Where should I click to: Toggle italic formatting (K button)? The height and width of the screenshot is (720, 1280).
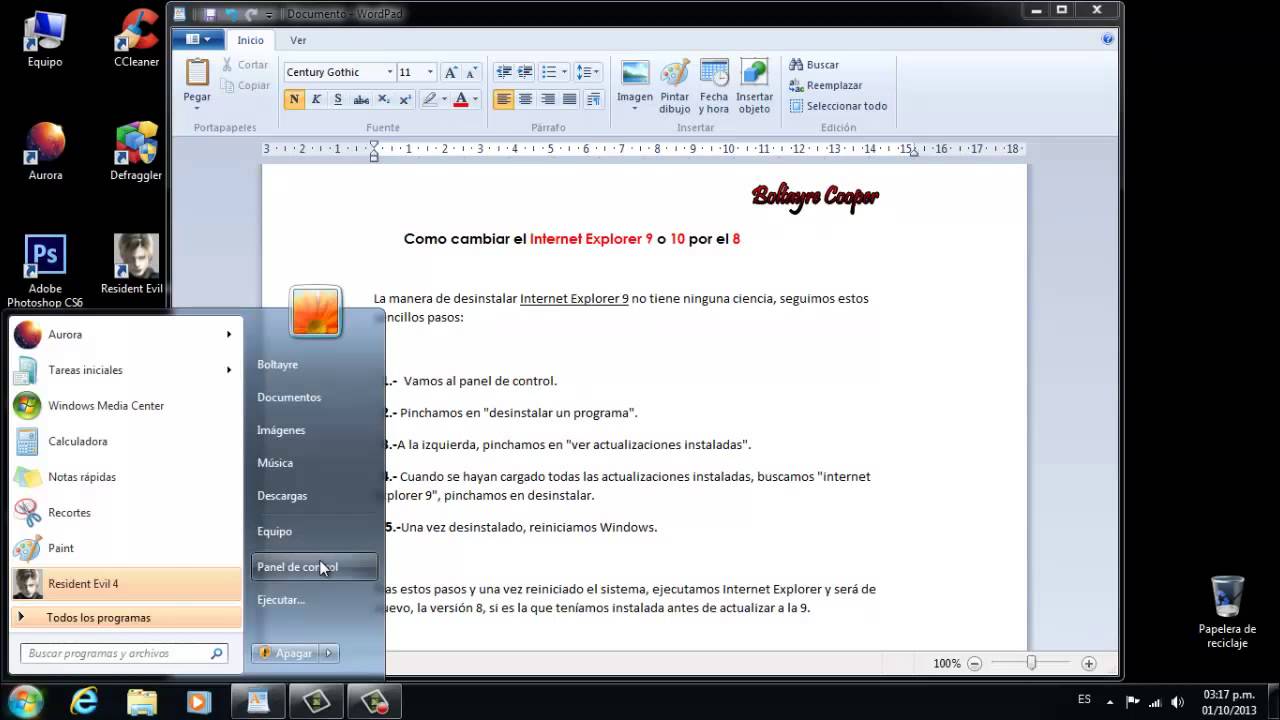click(316, 99)
